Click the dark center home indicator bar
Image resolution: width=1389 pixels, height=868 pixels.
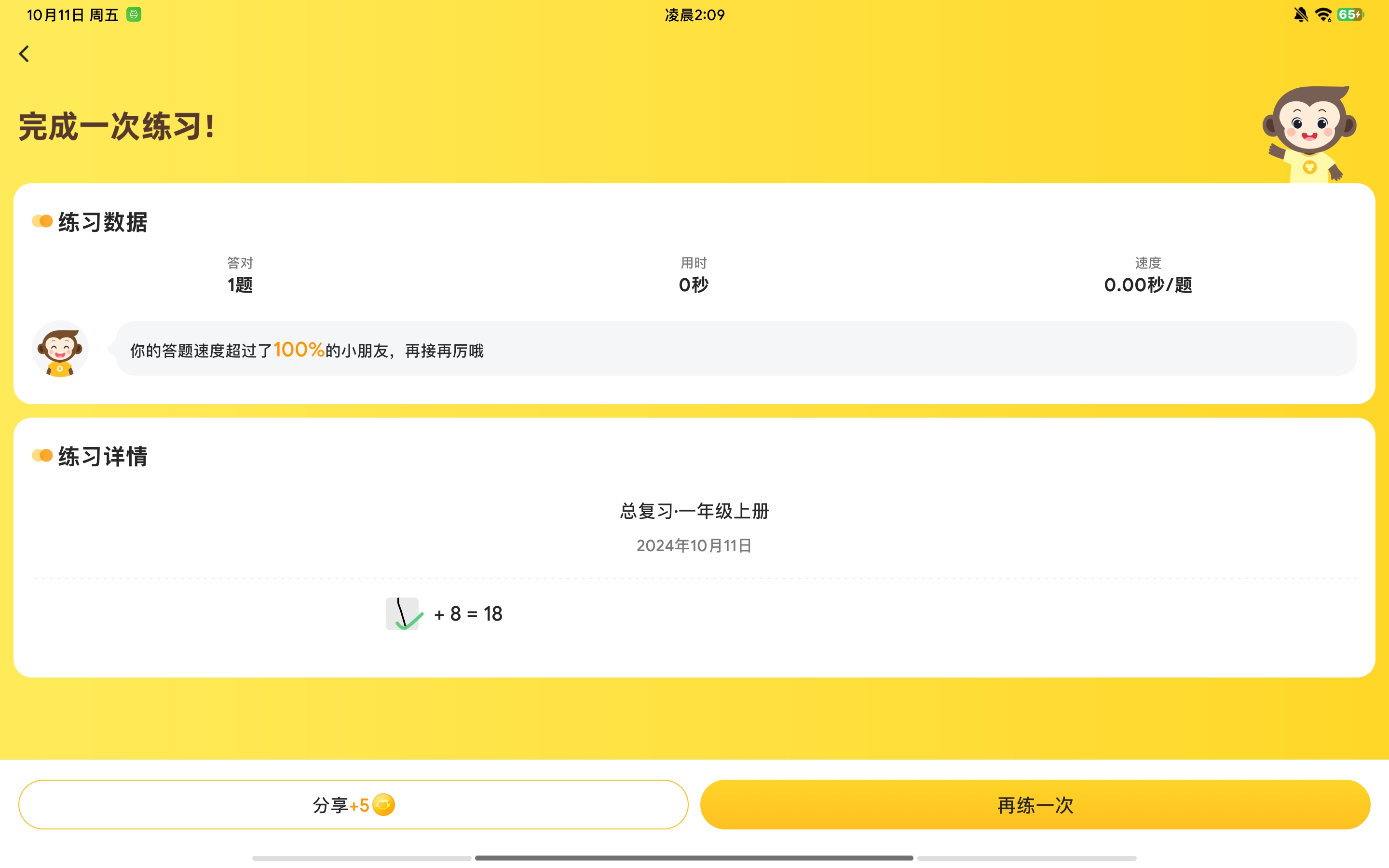tap(694, 858)
